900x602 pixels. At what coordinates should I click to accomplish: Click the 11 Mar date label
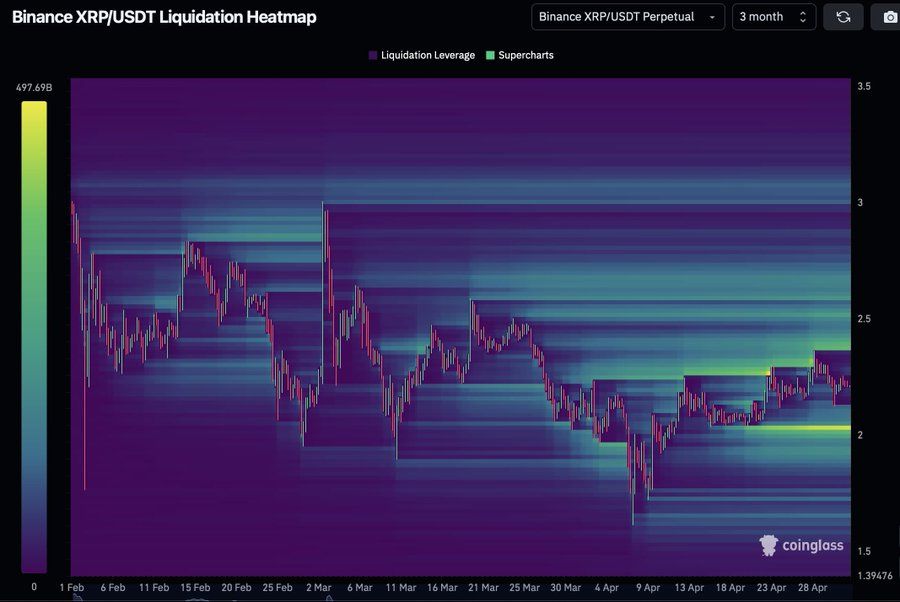[x=401, y=588]
